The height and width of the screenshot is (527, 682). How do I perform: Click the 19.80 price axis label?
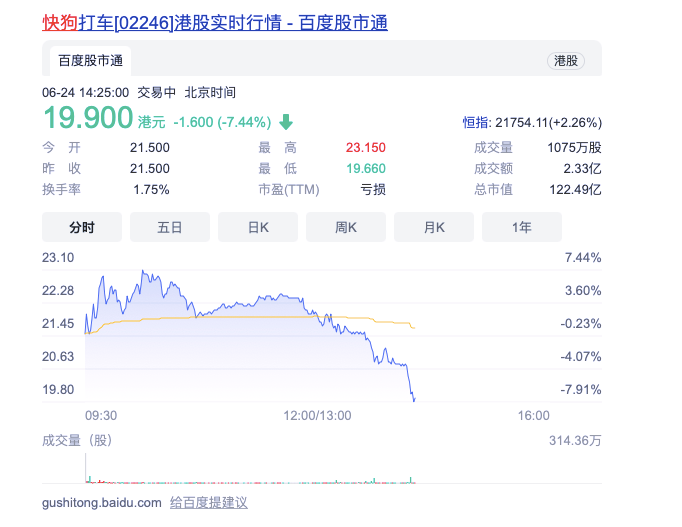point(58,390)
